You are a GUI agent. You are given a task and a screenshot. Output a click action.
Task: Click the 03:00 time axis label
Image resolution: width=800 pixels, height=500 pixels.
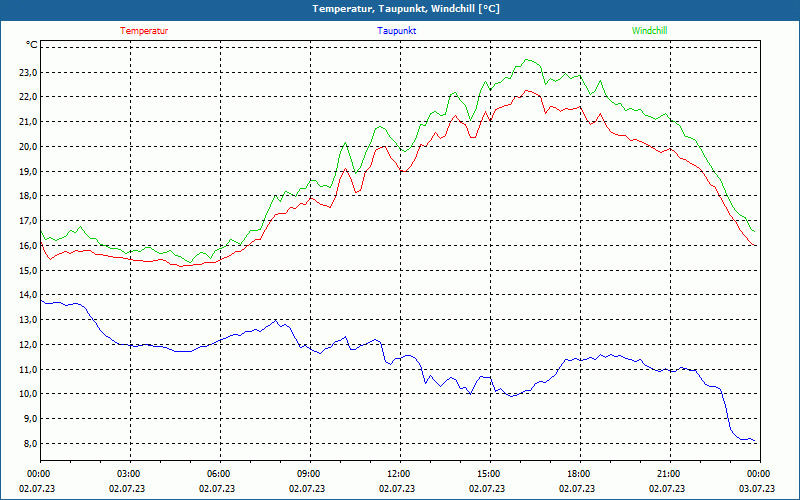click(130, 474)
